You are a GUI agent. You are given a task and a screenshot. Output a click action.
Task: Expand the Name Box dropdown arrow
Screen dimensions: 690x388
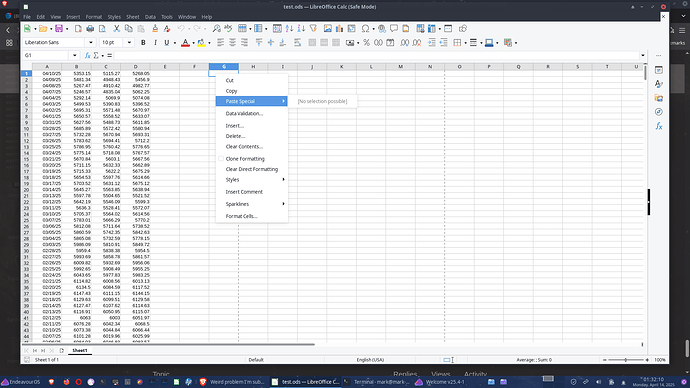pos(74,55)
